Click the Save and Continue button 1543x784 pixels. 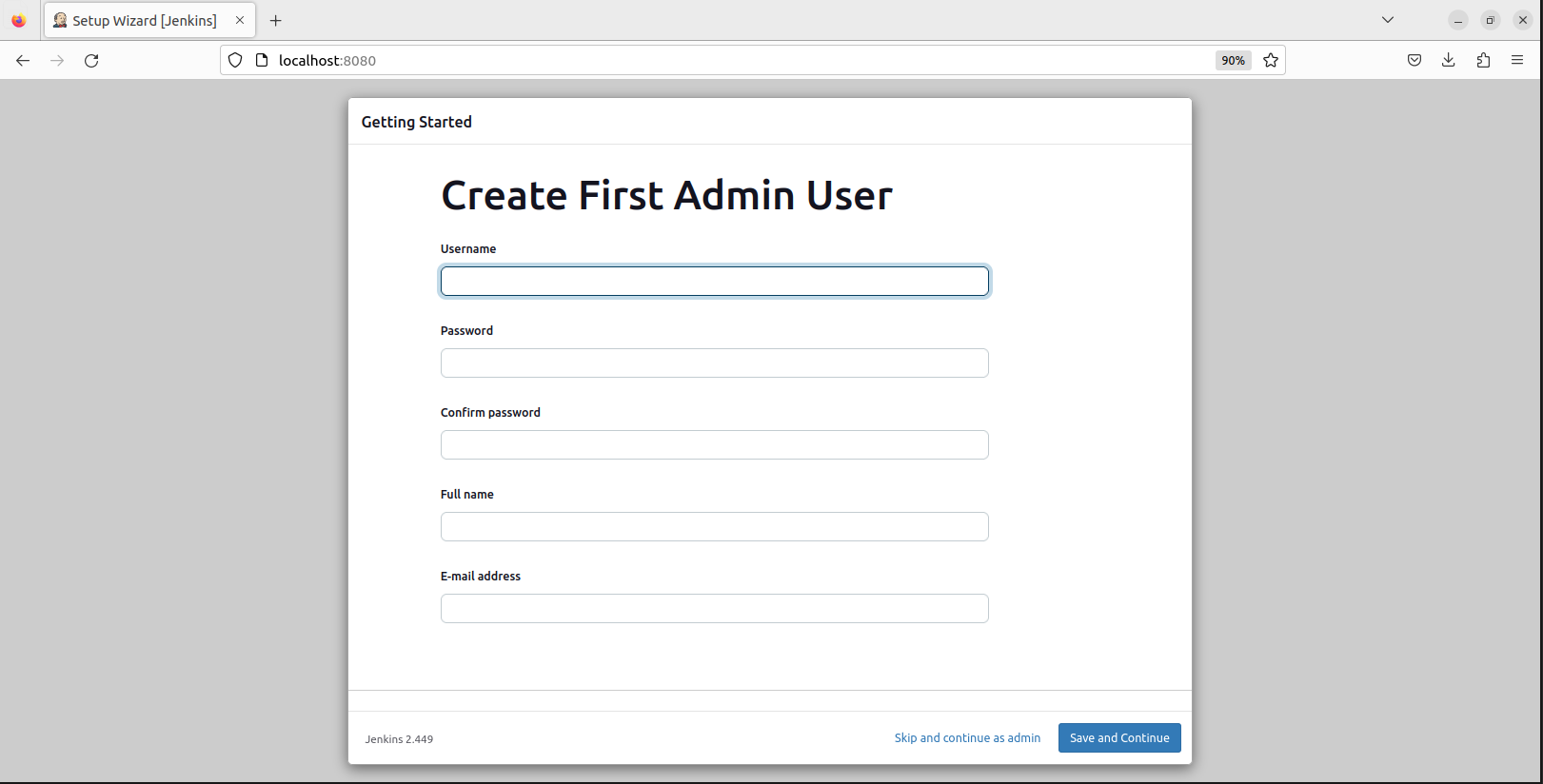pos(1119,738)
